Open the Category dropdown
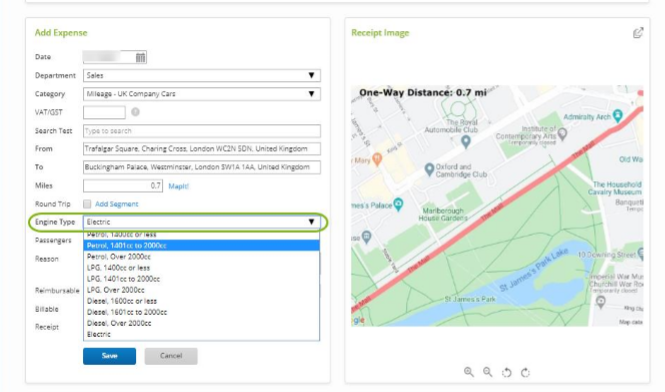665x392 pixels. click(202, 94)
